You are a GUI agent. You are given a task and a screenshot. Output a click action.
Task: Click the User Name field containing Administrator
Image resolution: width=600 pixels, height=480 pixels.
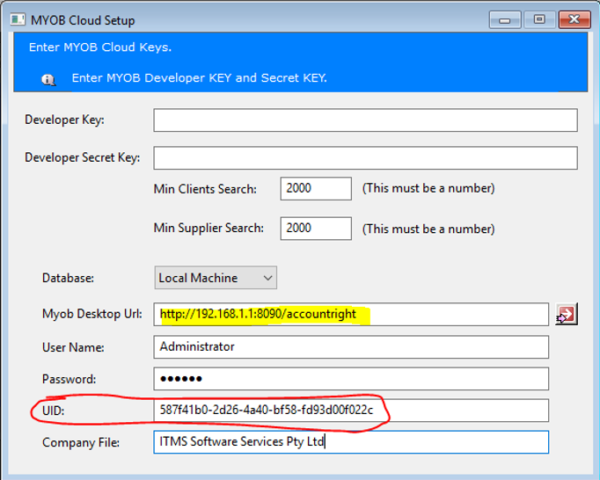click(x=352, y=346)
